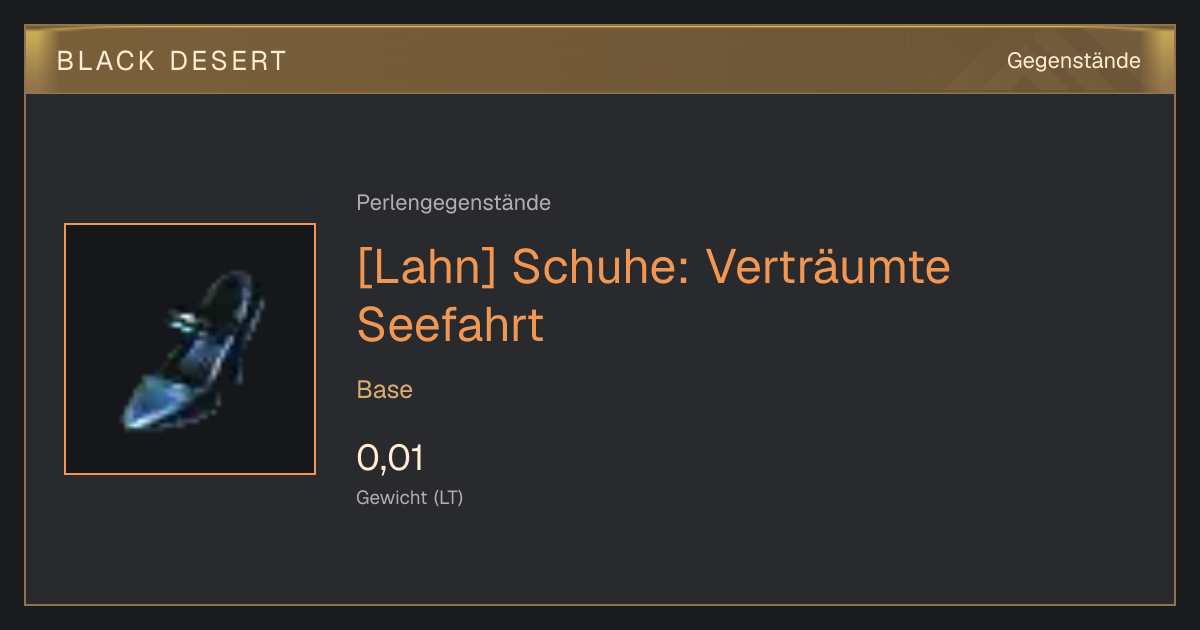Open the BLACK DESERT logo text
Screen dimensions: 1200x630
coord(172,61)
